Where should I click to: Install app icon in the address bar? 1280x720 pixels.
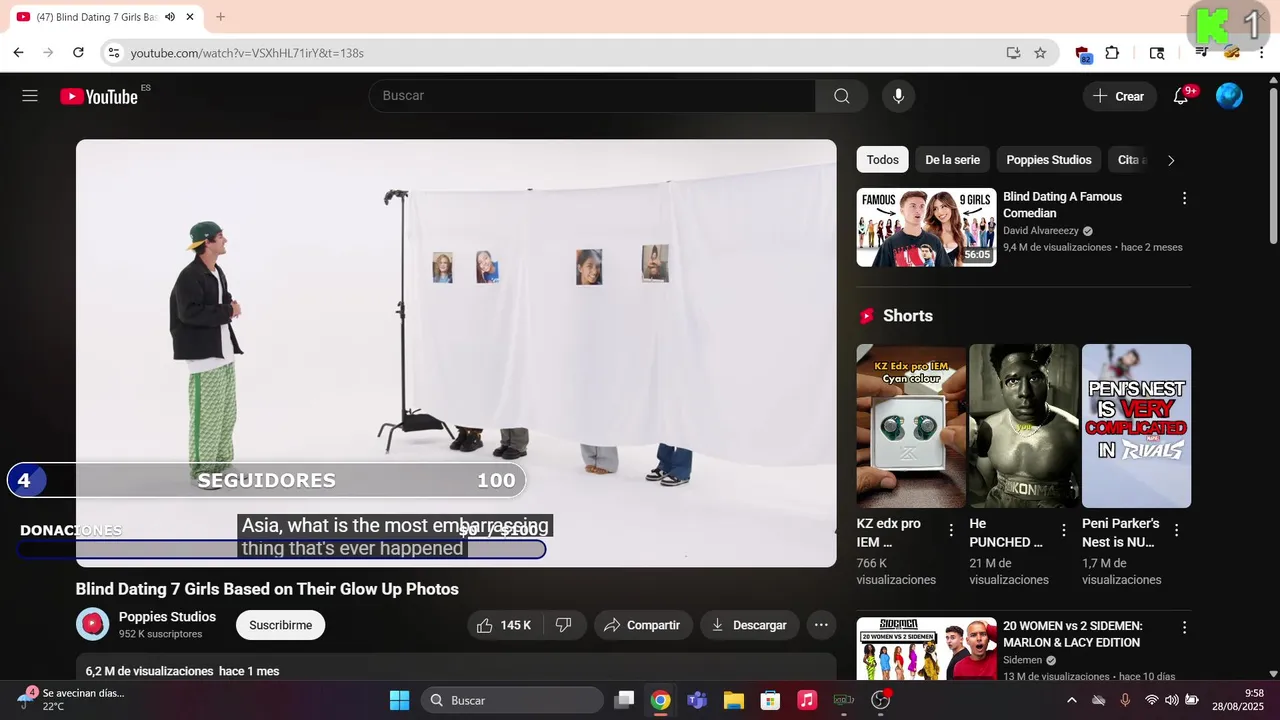click(1013, 53)
